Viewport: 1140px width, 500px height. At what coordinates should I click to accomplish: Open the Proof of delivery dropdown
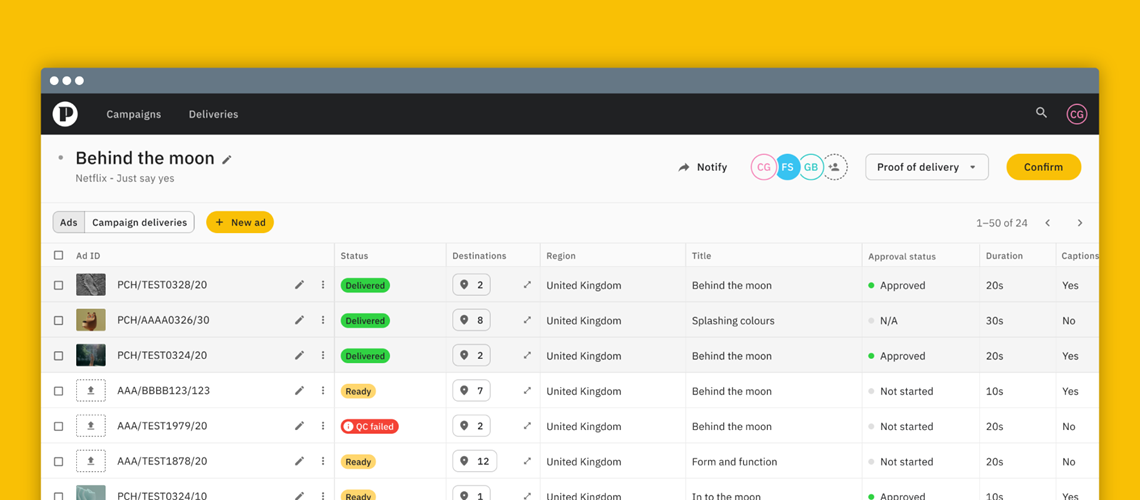point(926,167)
